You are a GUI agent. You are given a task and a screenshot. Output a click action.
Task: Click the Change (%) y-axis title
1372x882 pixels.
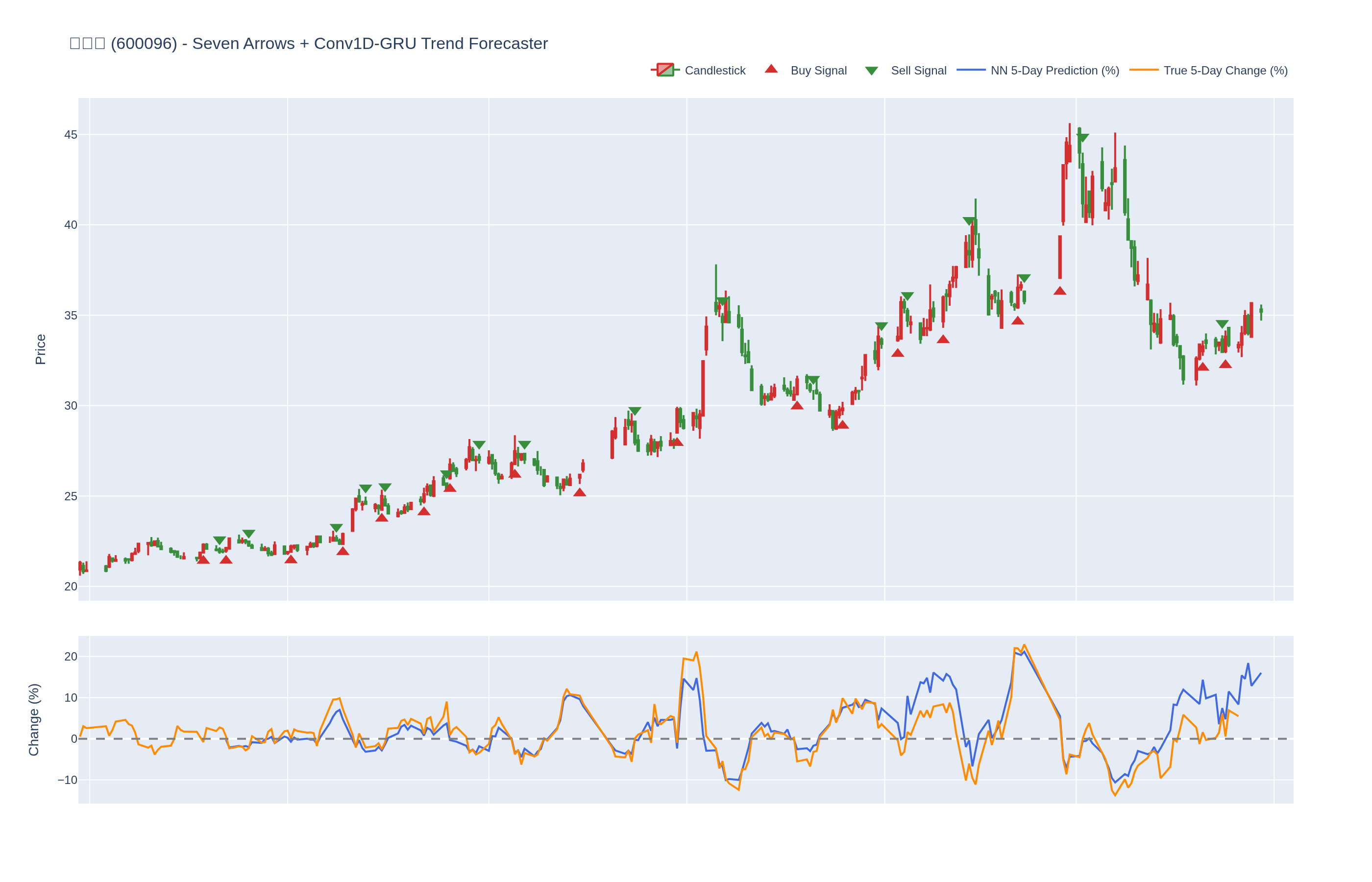pyautogui.click(x=34, y=719)
